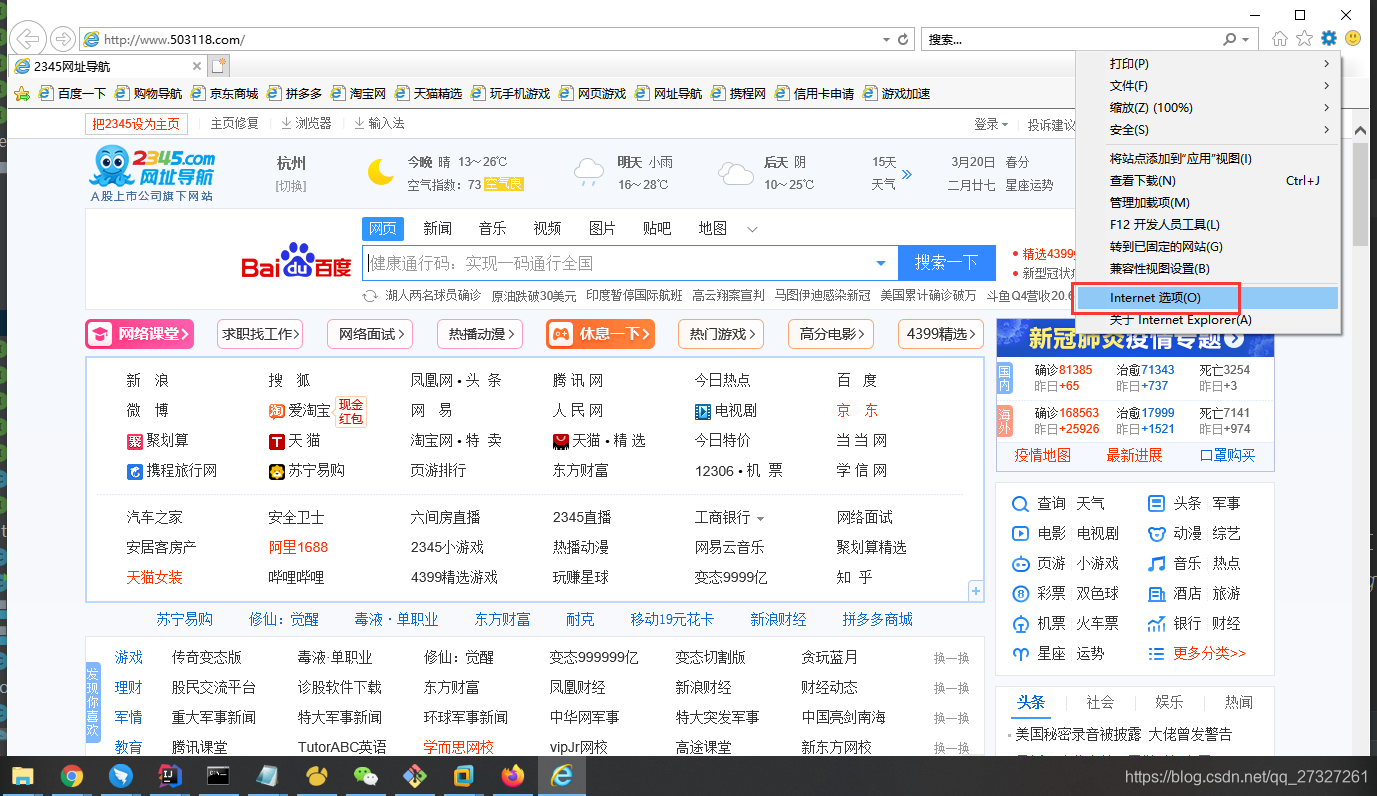Select 查看下载(N) menu item
This screenshot has width=1377, height=796.
[x=1207, y=181]
